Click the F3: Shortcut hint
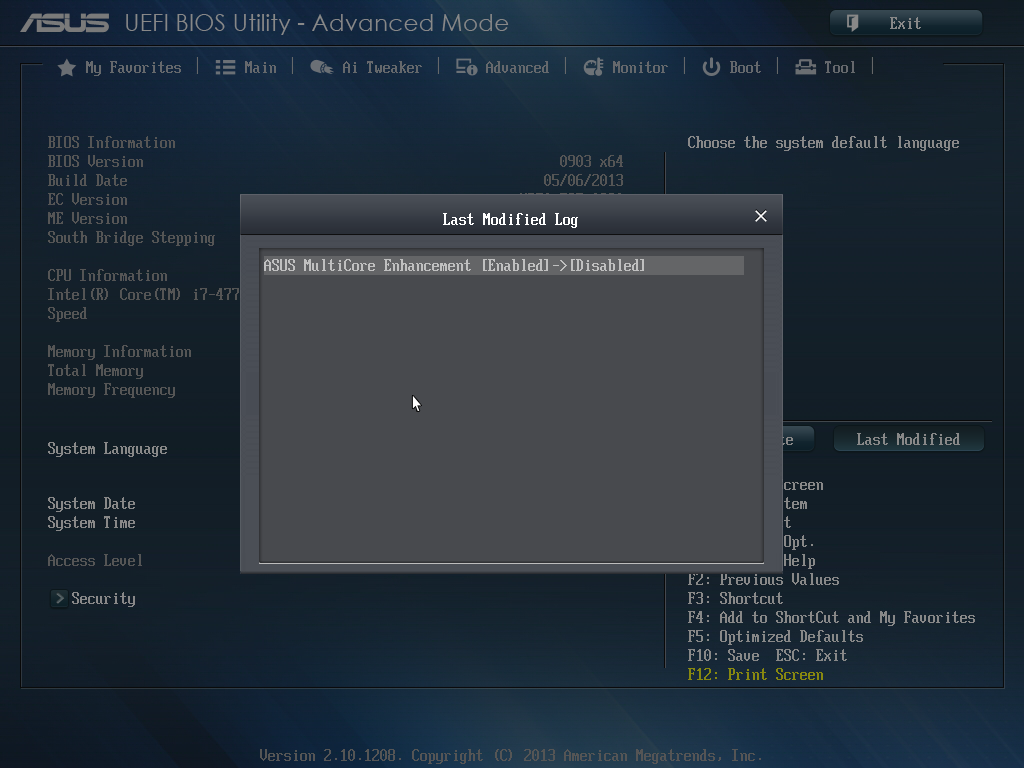 (x=735, y=599)
